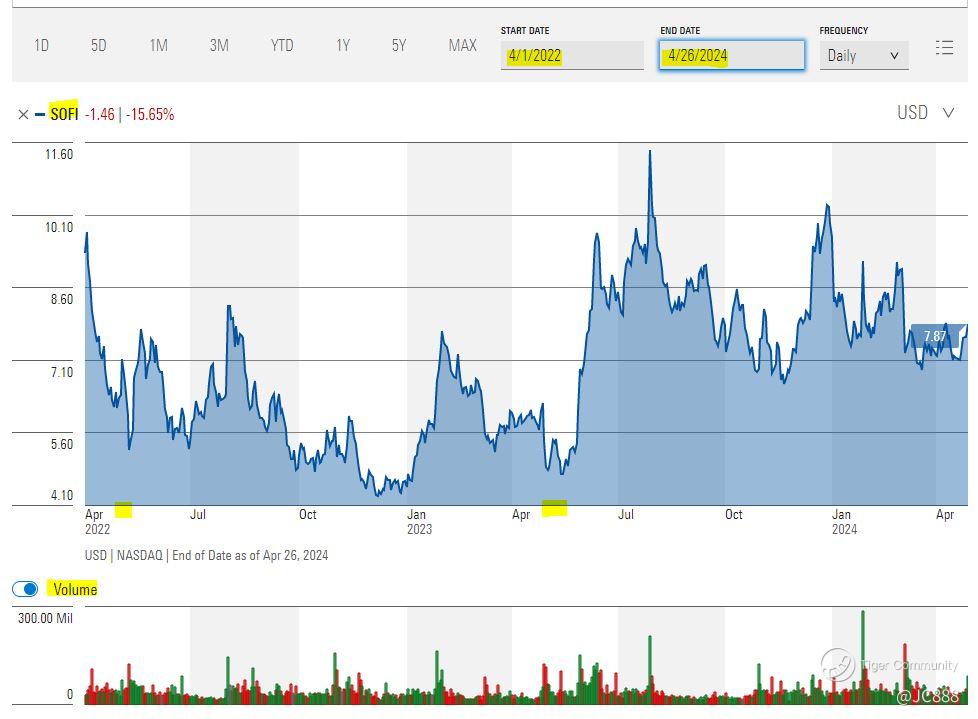Click the Volume label text
The width and height of the screenshot is (978, 719).
click(75, 589)
